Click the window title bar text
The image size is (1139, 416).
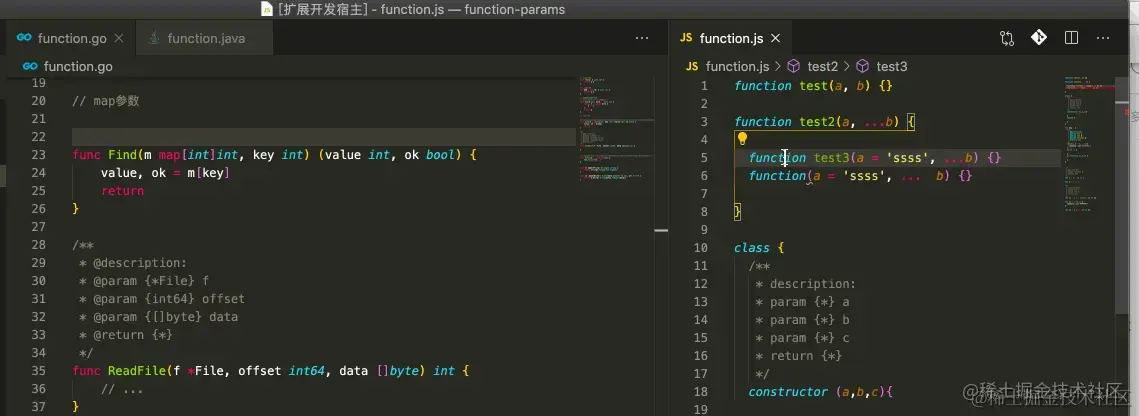click(421, 9)
